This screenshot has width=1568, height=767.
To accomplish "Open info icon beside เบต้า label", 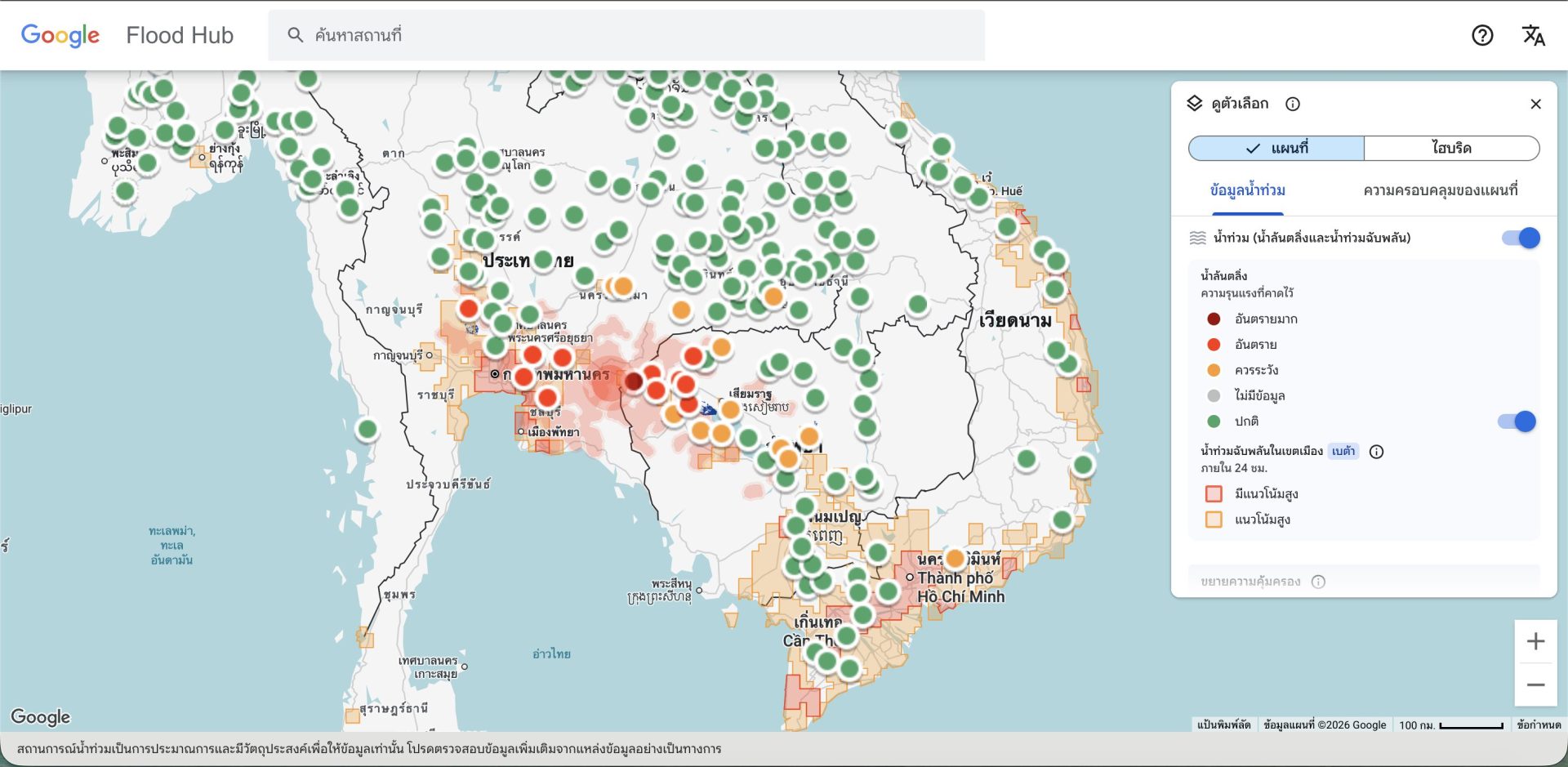I will click(1376, 452).
